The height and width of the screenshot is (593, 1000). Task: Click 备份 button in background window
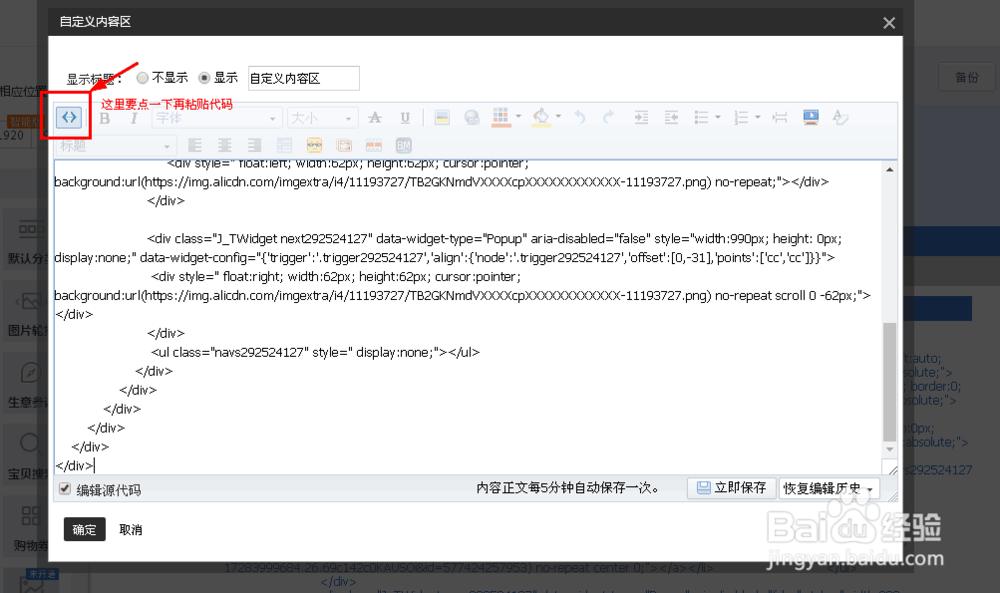(967, 77)
